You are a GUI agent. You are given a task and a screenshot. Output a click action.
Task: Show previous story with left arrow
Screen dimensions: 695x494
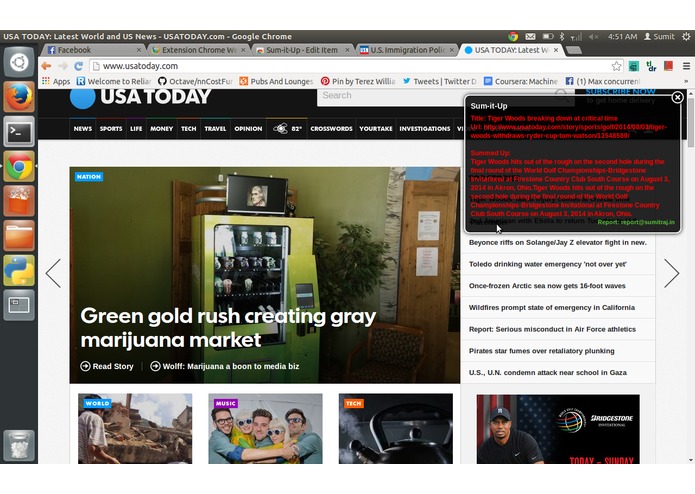(53, 273)
